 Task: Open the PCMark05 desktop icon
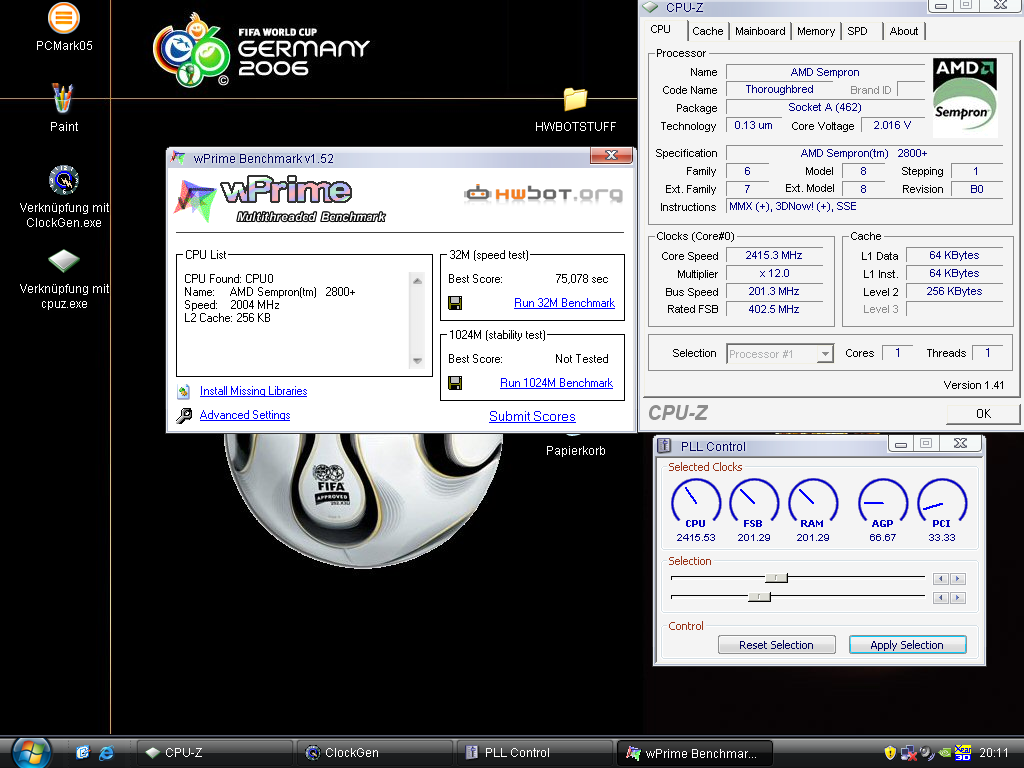coord(63,18)
